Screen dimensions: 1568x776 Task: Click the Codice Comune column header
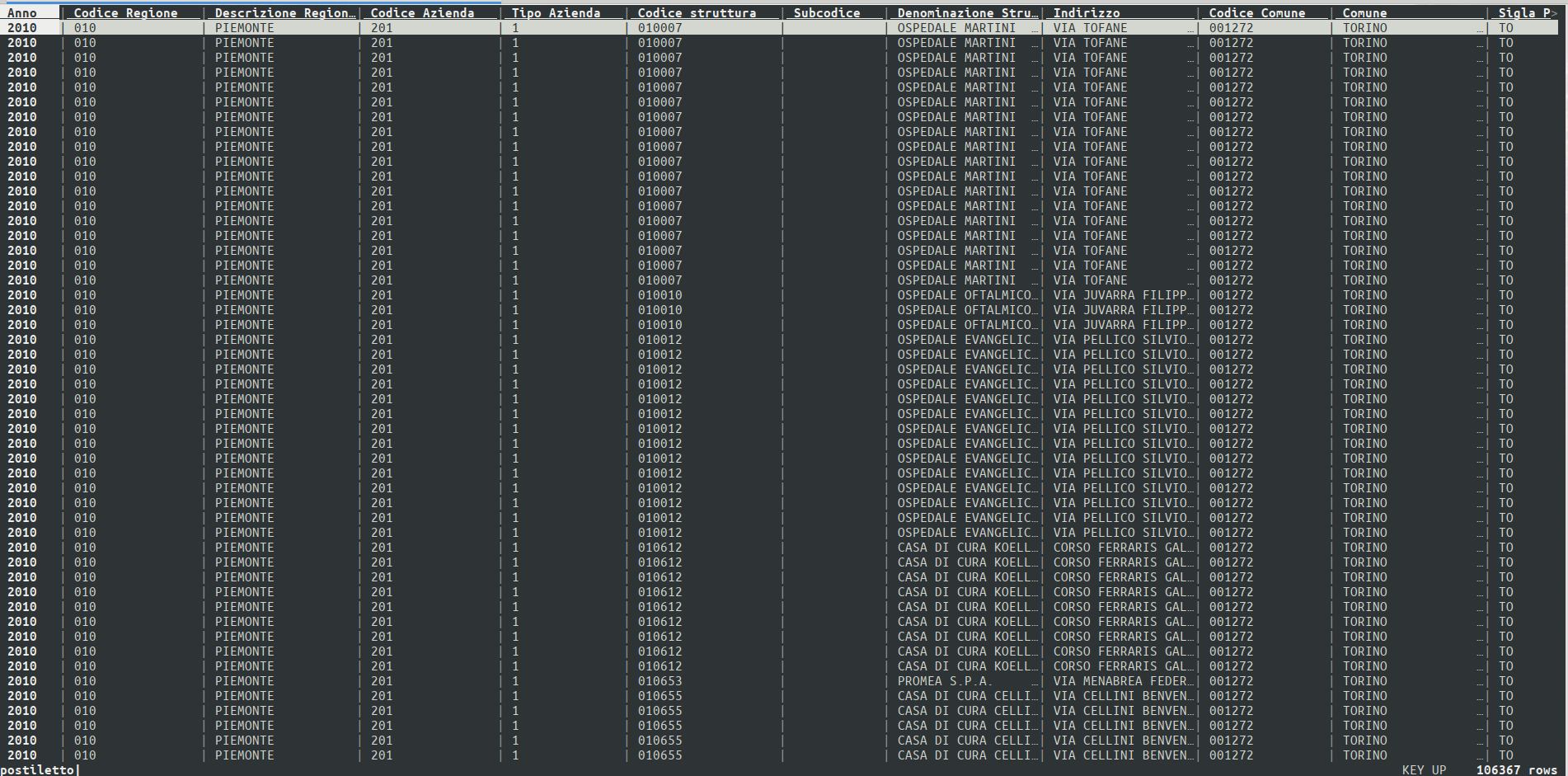(x=1257, y=12)
